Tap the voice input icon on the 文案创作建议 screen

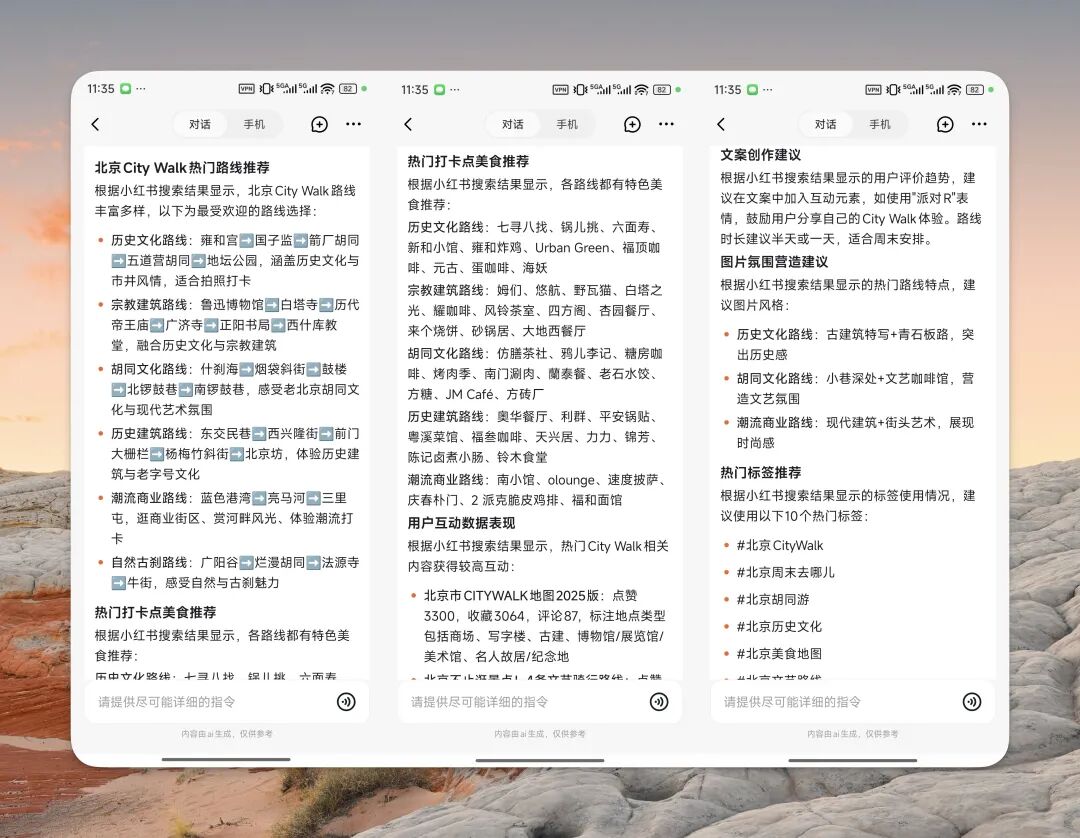click(972, 702)
